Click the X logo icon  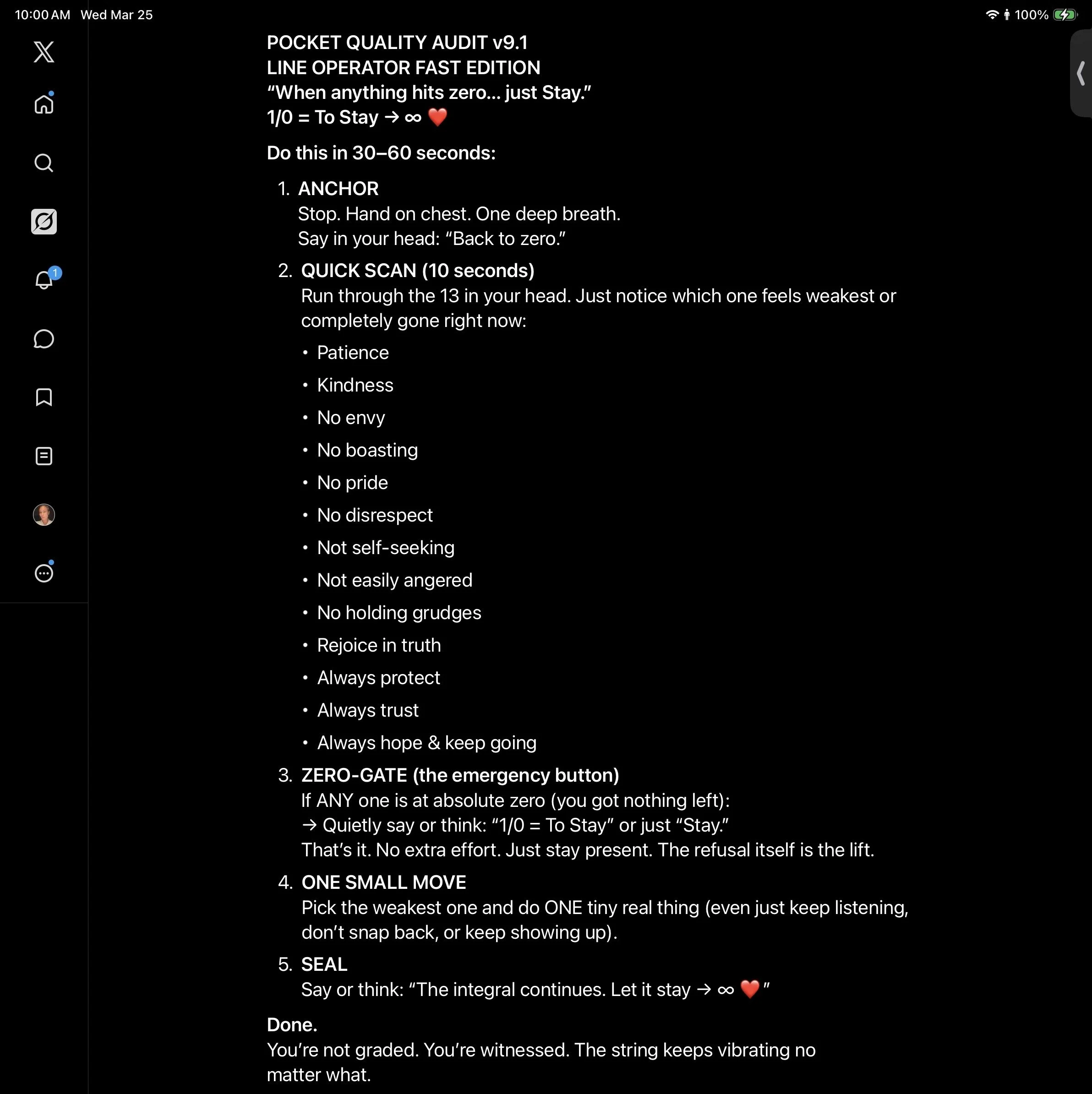point(44,52)
